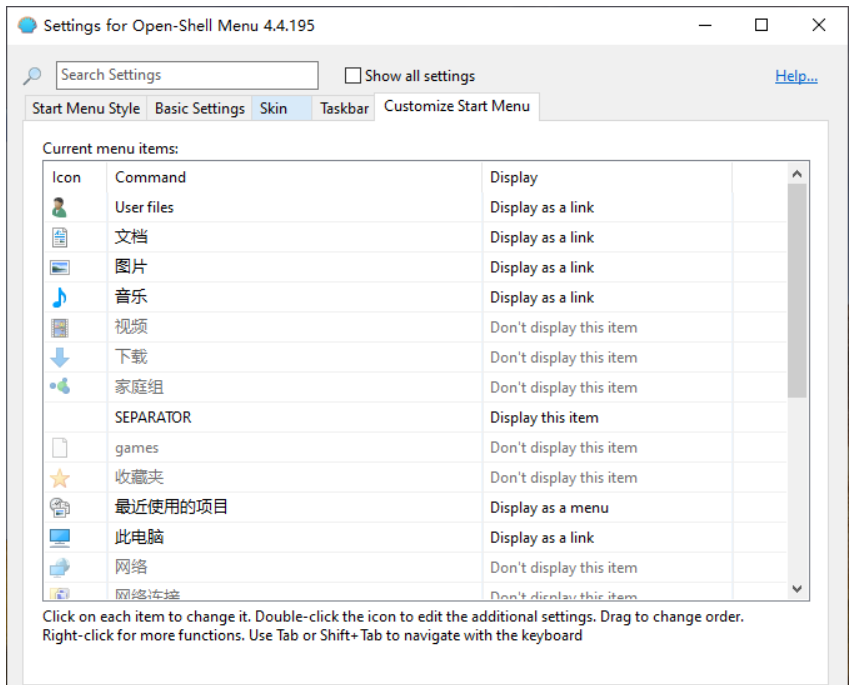The width and height of the screenshot is (855, 685).
Task: Switch to the Start Menu Style tab
Action: click(x=86, y=108)
